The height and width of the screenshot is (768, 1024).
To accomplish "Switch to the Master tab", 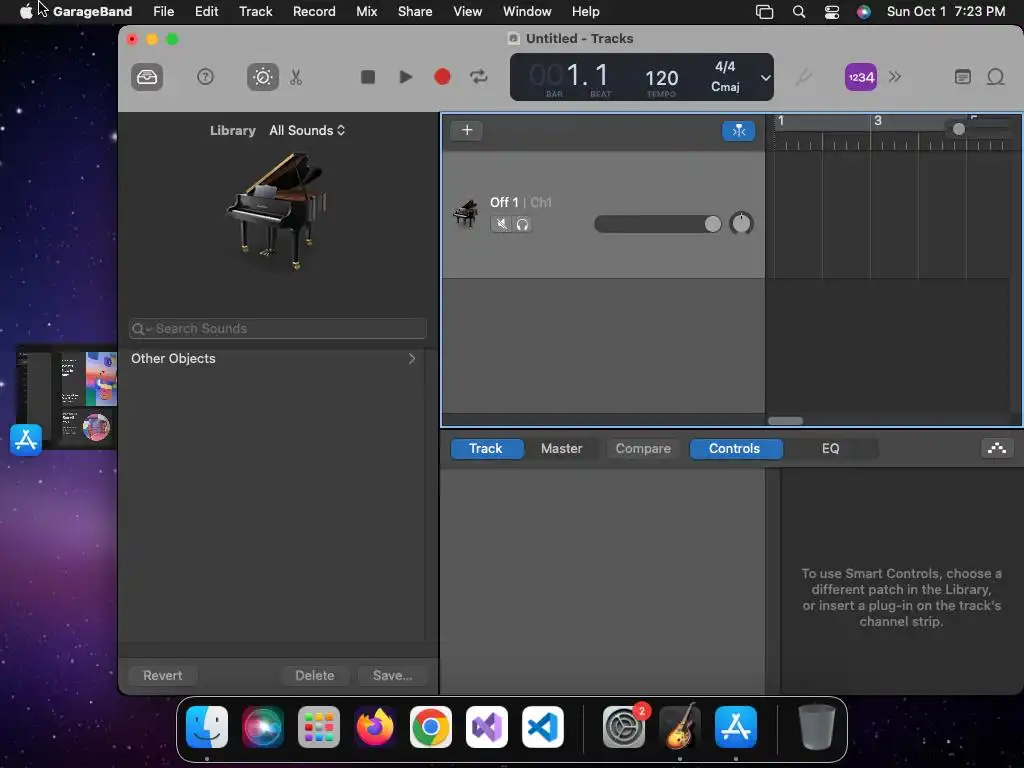I will [x=562, y=449].
